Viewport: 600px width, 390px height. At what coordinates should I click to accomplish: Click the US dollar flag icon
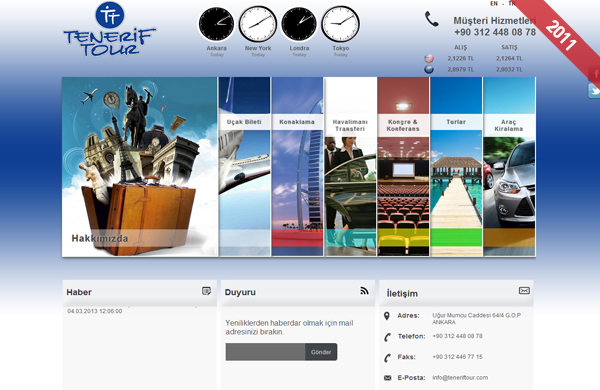[429, 59]
